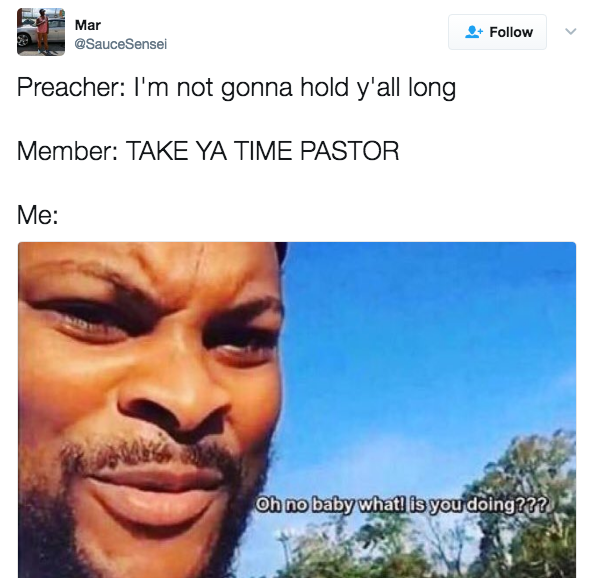
Task: Click the word PASTOR in the tweet
Action: [349, 151]
